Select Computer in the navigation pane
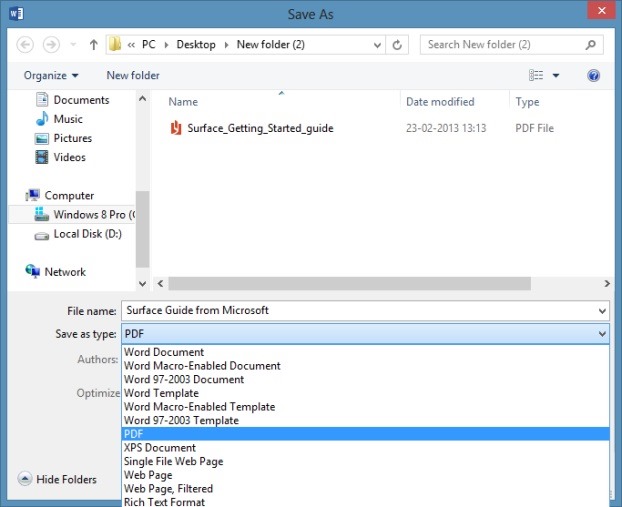This screenshot has width=622, height=507. coord(69,195)
